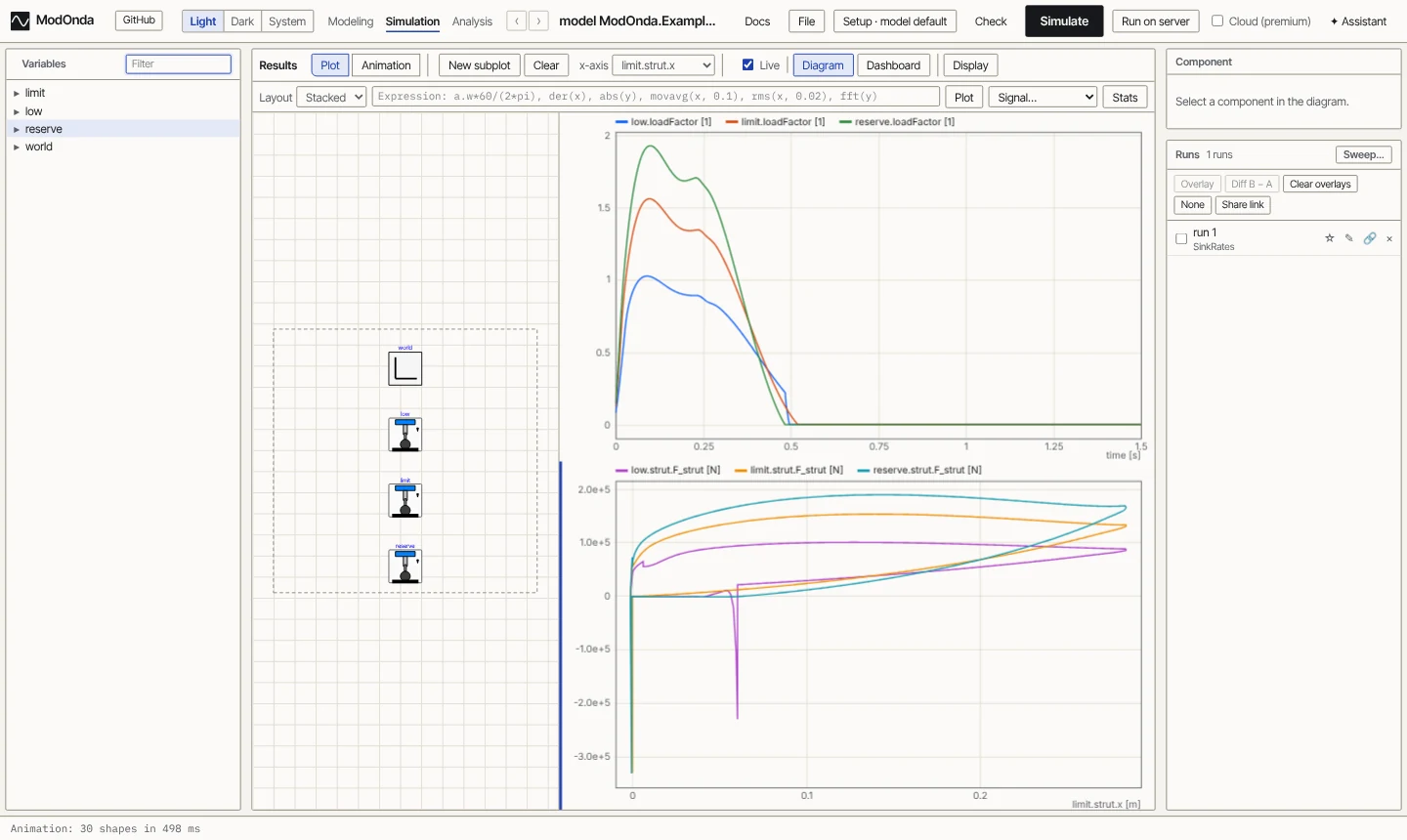Click the Clear overlays button
This screenshot has width=1407, height=840.
(1320, 184)
